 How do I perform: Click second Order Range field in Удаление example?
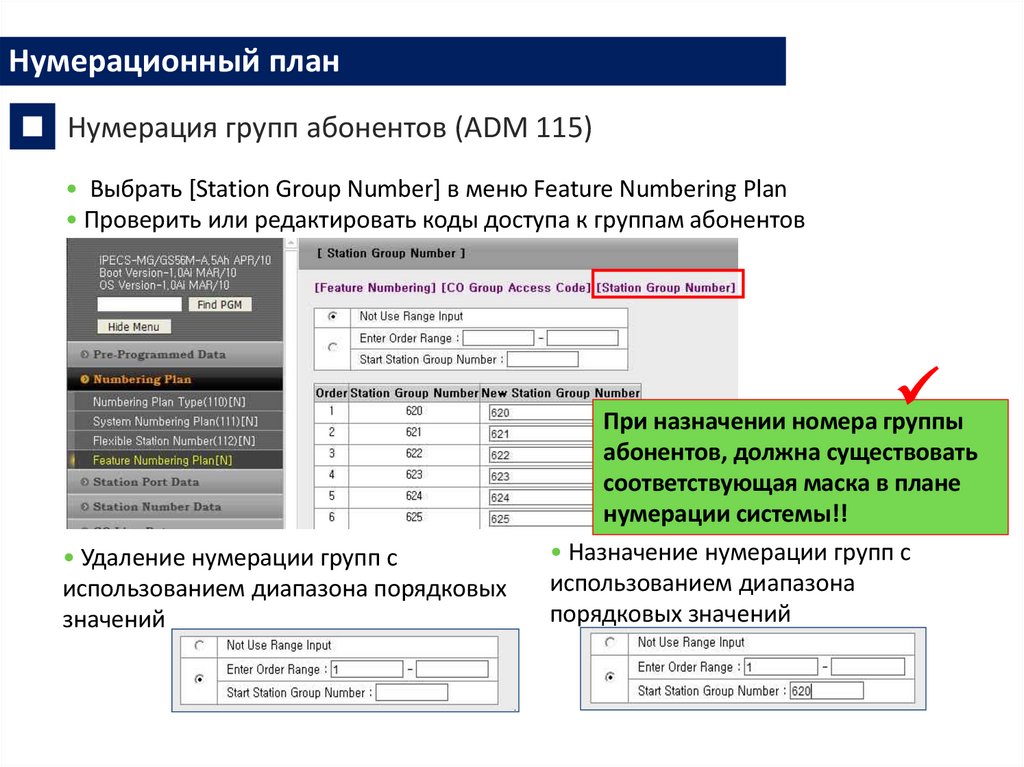coord(452,669)
